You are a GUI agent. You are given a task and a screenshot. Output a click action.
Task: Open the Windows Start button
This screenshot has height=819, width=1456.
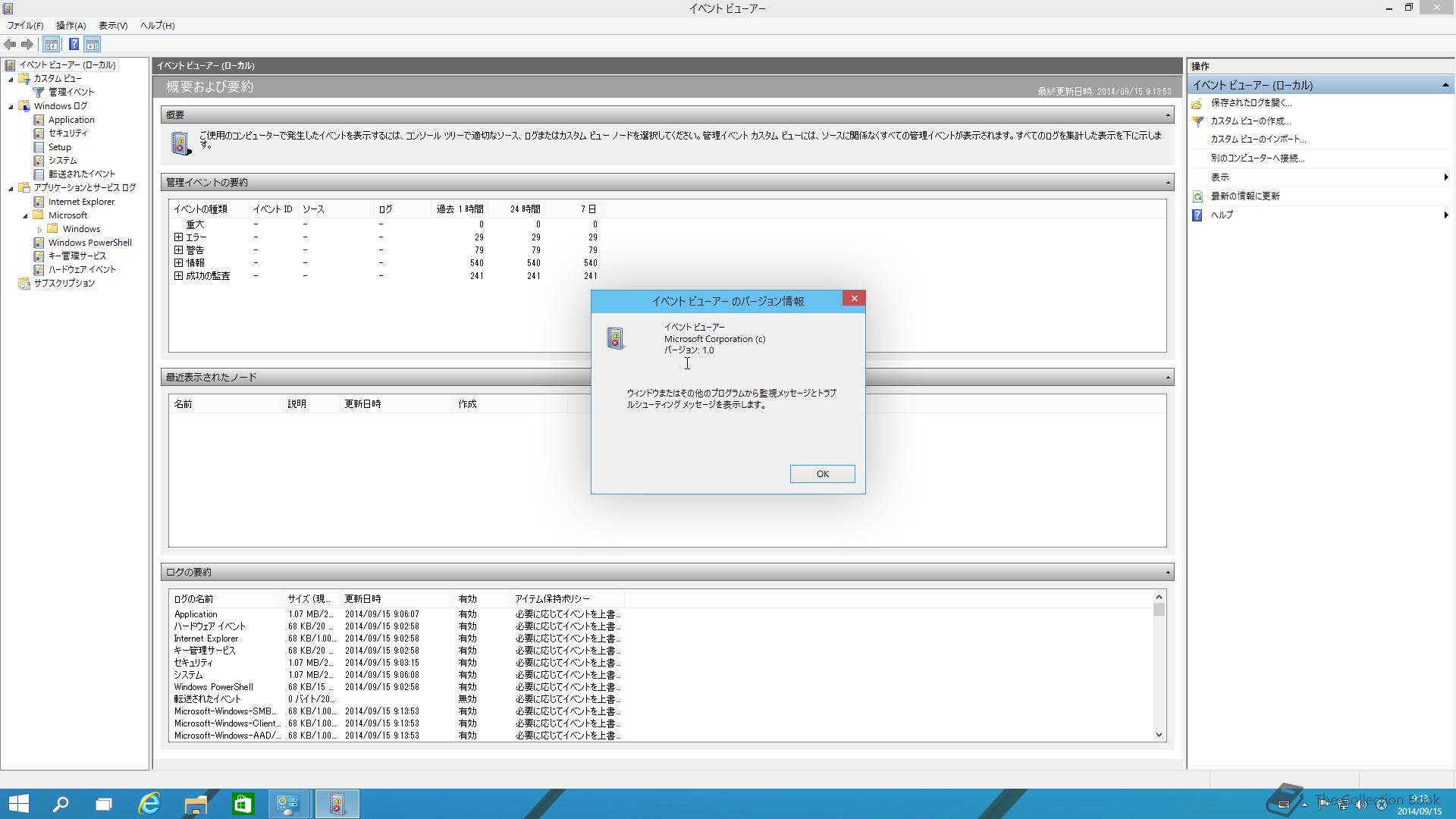coord(18,804)
